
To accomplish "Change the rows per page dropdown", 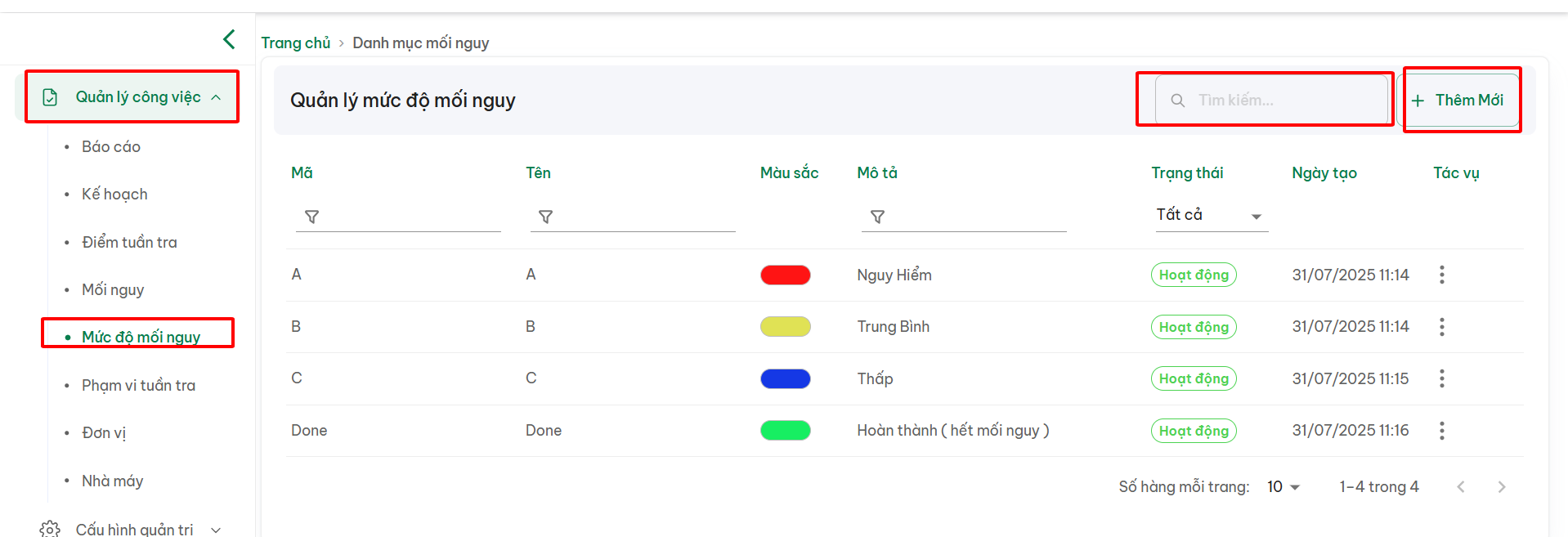I will pos(1283,487).
